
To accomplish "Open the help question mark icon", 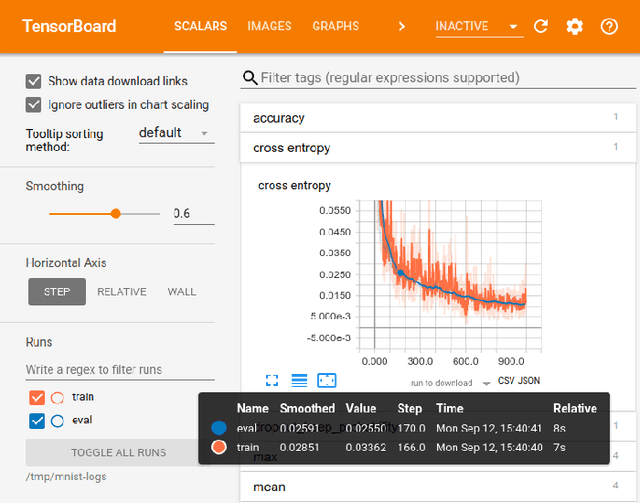I will pyautogui.click(x=609, y=27).
